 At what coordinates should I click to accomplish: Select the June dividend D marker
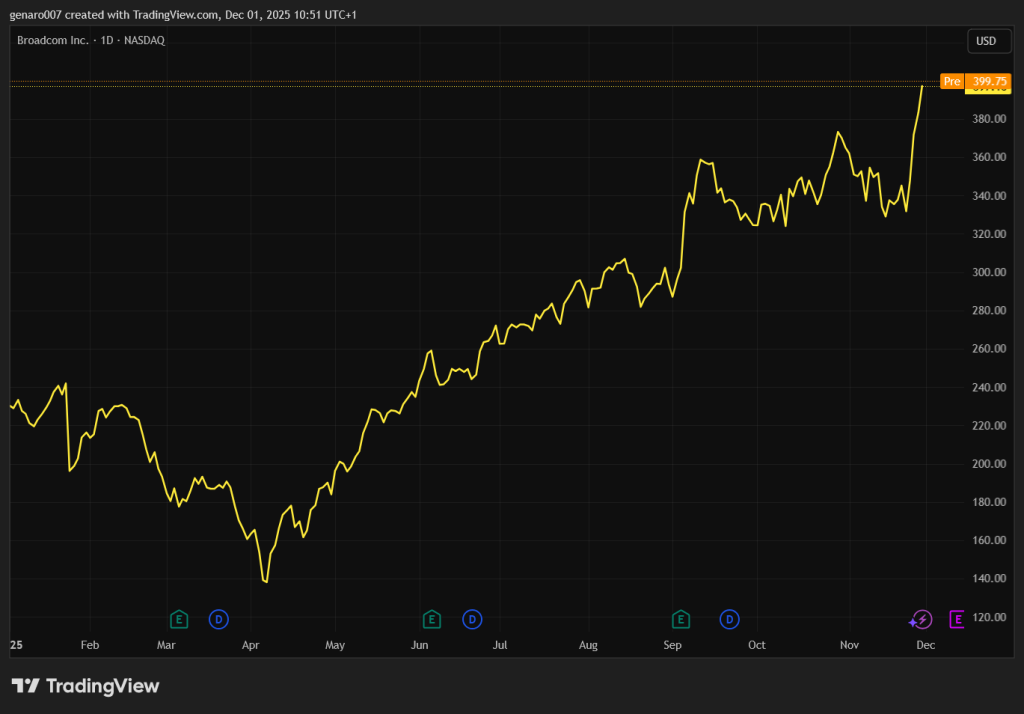(x=472, y=619)
